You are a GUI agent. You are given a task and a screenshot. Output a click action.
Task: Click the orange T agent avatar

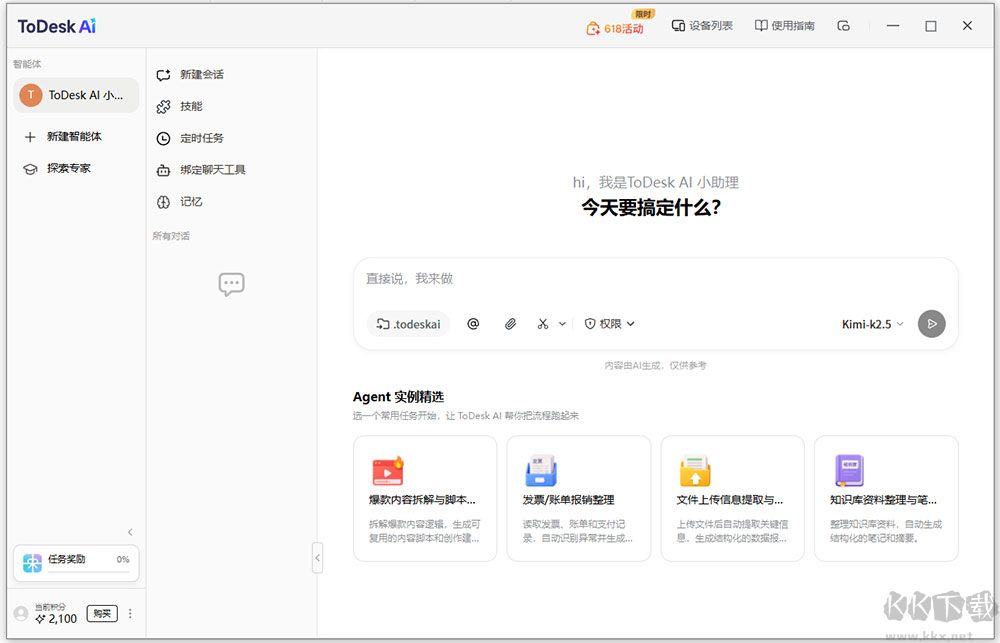[x=31, y=95]
